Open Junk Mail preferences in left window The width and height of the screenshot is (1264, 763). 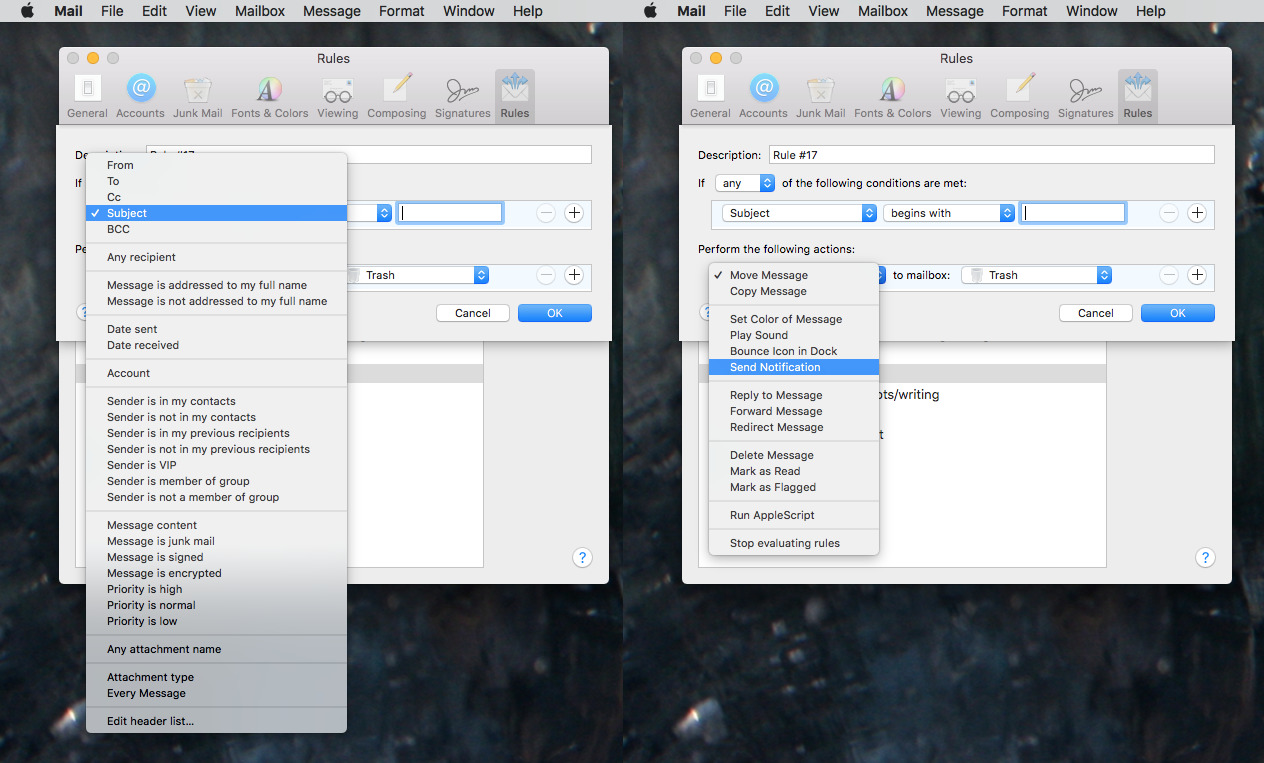[x=198, y=97]
